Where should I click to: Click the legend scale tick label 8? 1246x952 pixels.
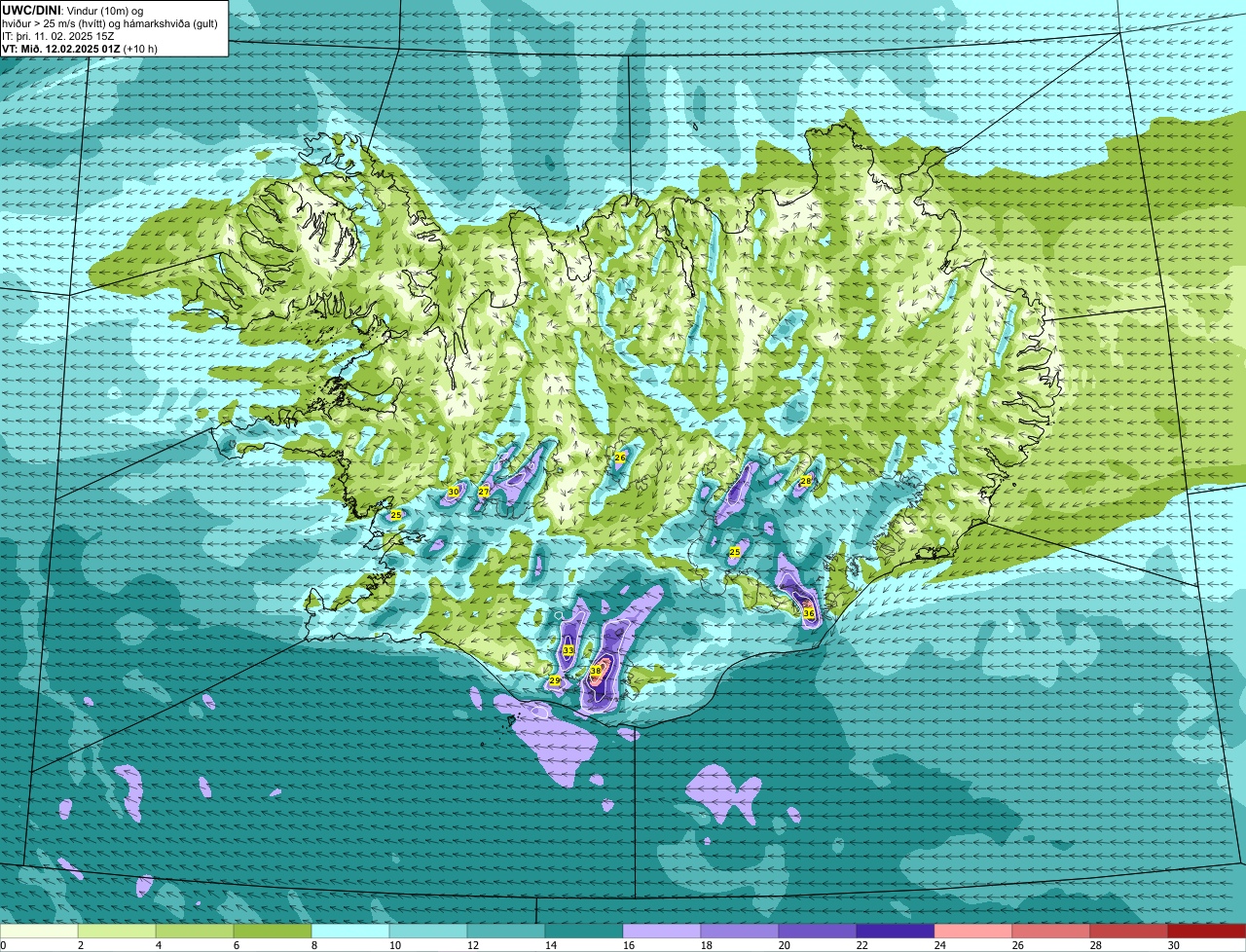[314, 945]
